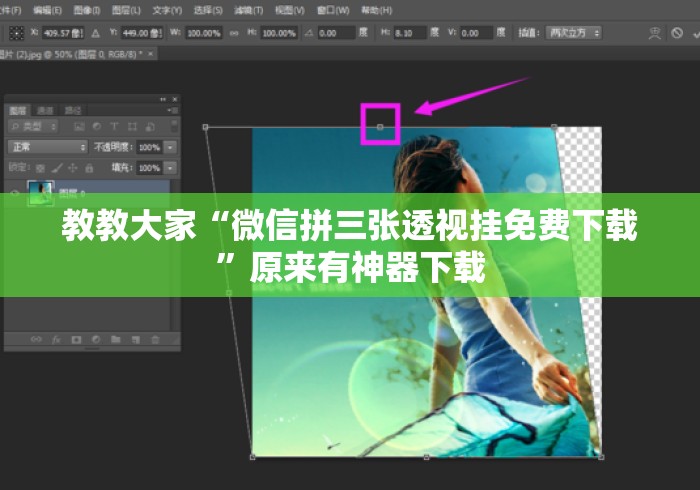This screenshot has height=490, width=700.
Task: Close the 图片 (2).jpg document tab
Action: point(150,54)
